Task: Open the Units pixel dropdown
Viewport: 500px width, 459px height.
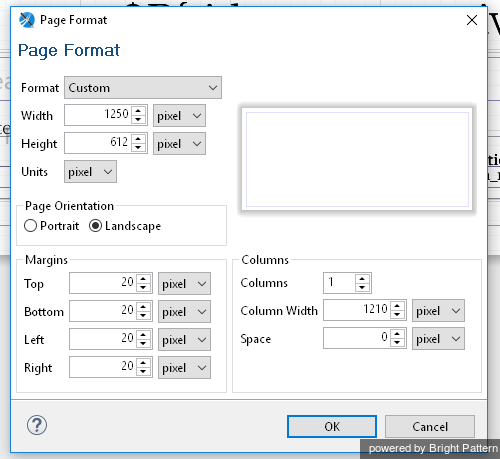Action: coord(90,172)
